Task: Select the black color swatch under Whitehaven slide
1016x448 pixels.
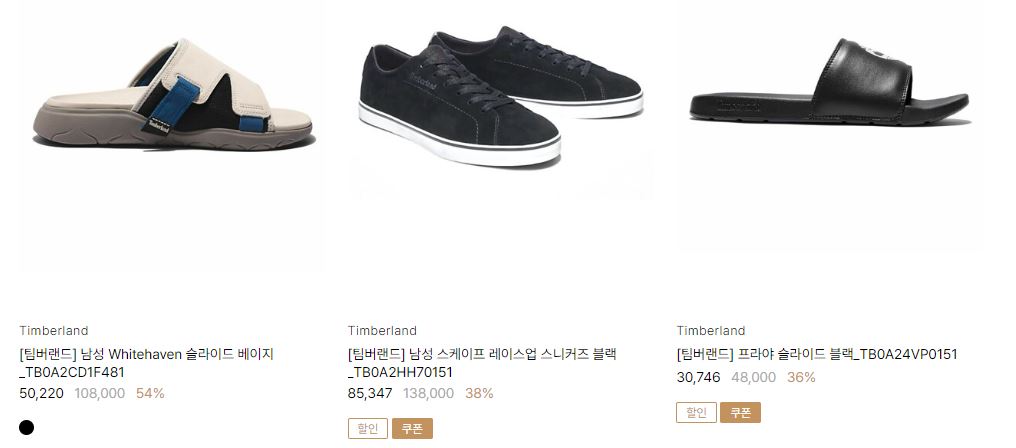Action: click(27, 427)
